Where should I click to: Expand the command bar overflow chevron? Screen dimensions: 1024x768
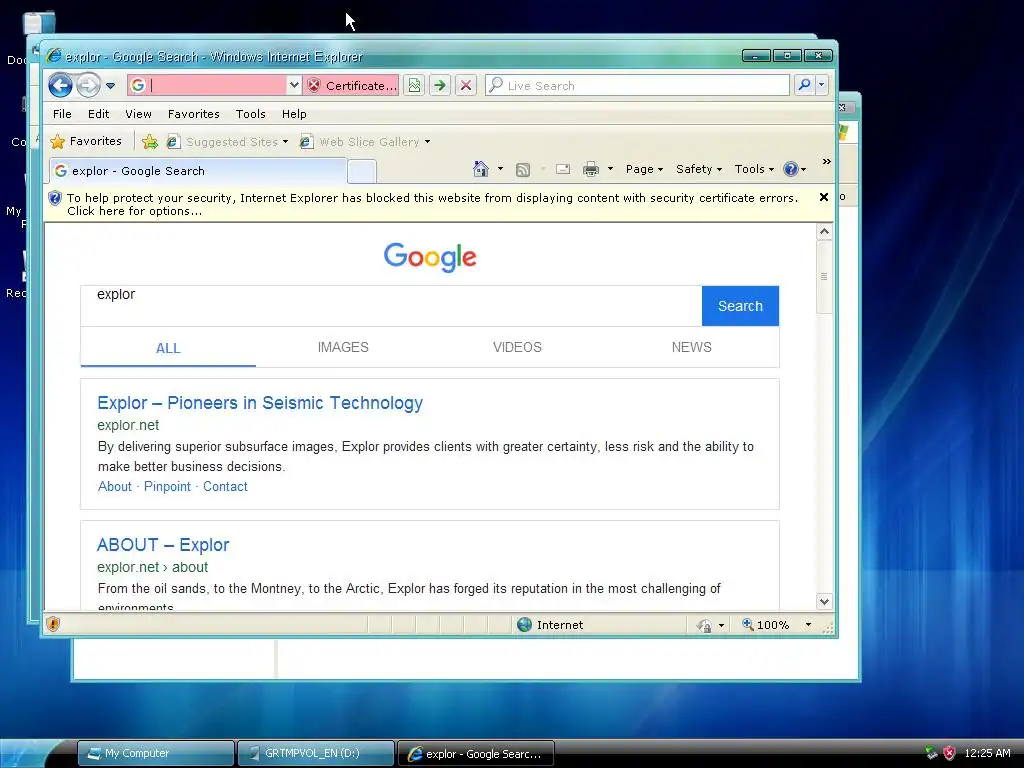[x=827, y=161]
